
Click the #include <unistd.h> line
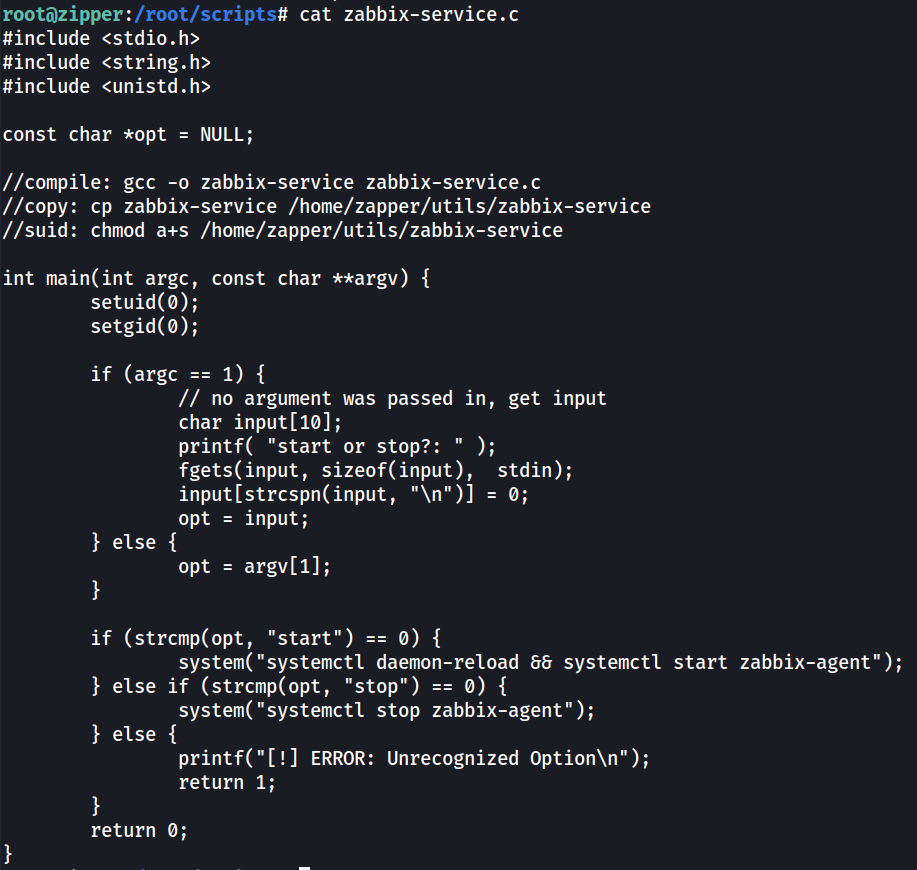coord(106,87)
